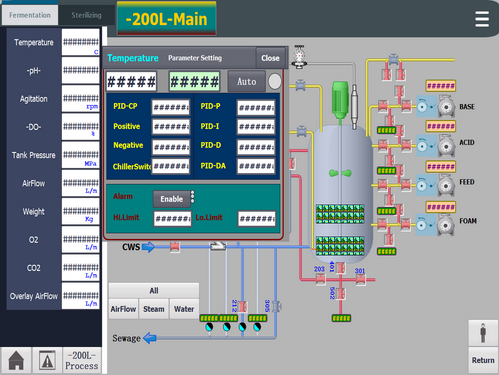This screenshot has height=375, width=499.
Task: Open the O2 L/m reading
Action: (x=81, y=240)
